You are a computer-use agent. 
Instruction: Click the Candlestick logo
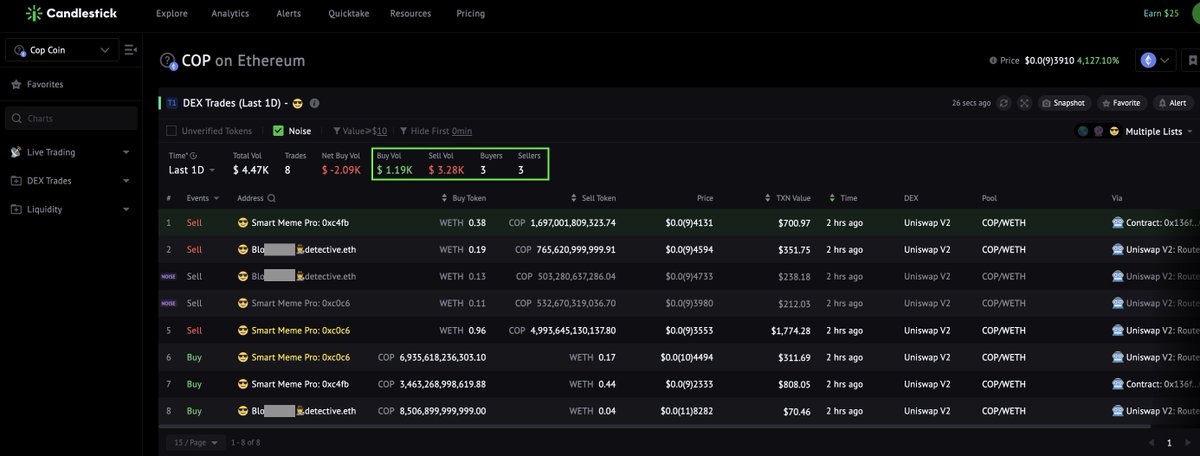pos(70,13)
